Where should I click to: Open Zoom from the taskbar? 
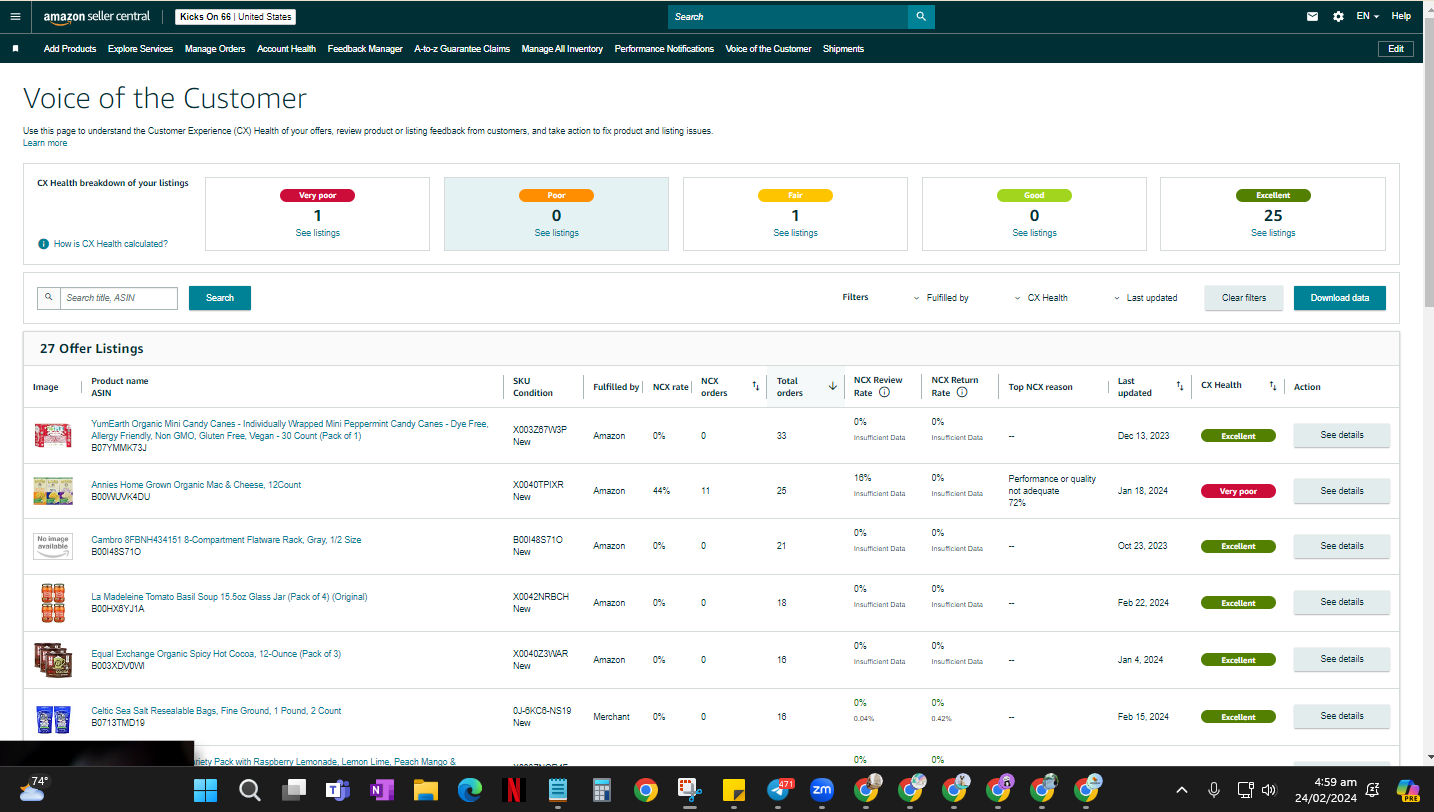[822, 790]
